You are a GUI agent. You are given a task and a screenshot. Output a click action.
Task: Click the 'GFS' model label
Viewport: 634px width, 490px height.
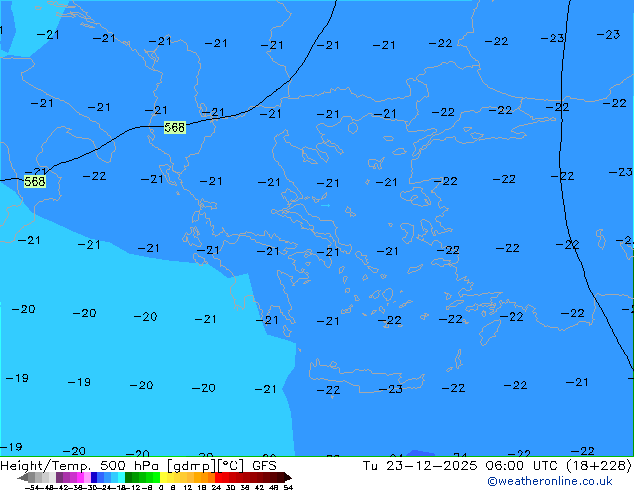tap(264, 466)
